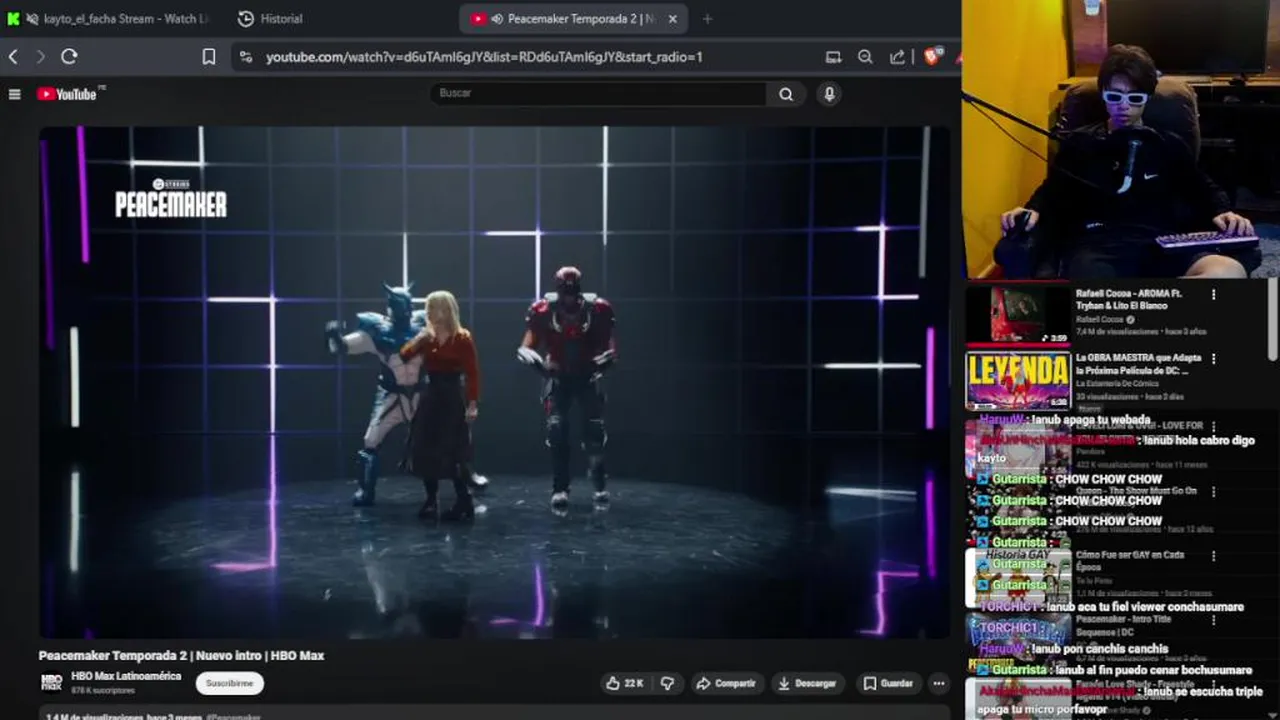Click the YouTube search magnifier button
The image size is (1280, 720).
[x=786, y=94]
